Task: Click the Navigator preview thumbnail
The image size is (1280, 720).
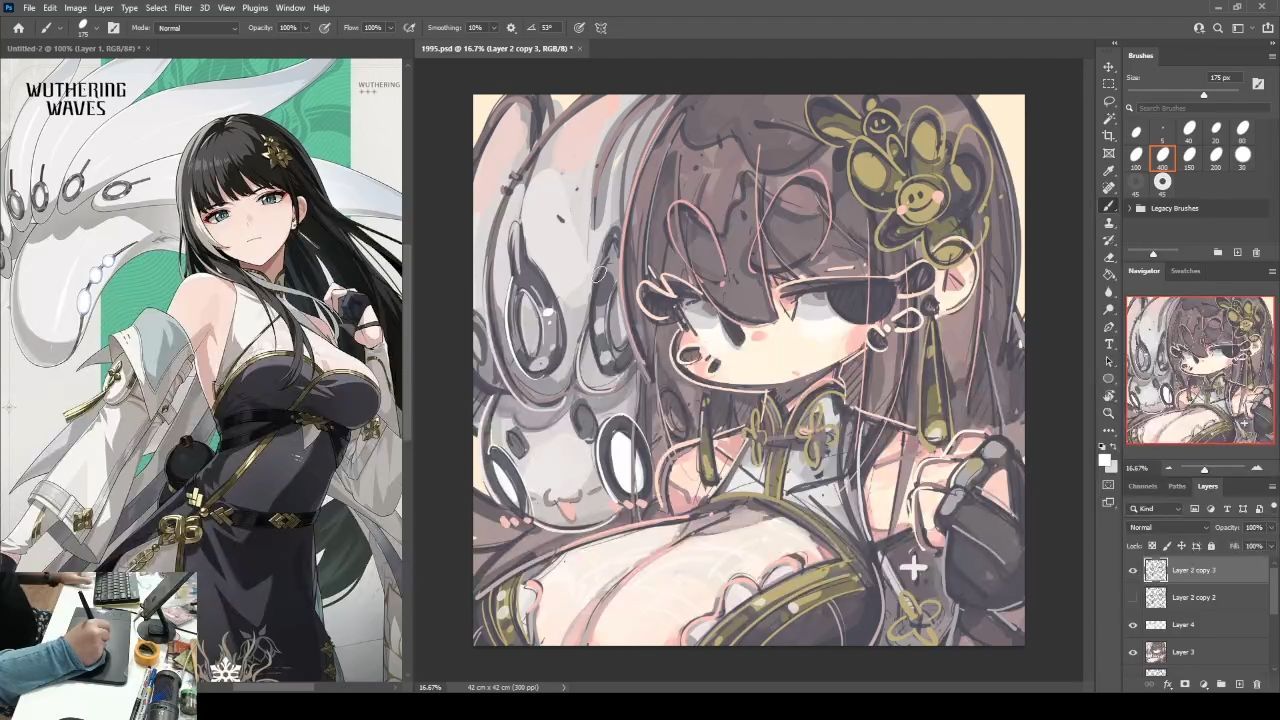Action: (x=1201, y=370)
